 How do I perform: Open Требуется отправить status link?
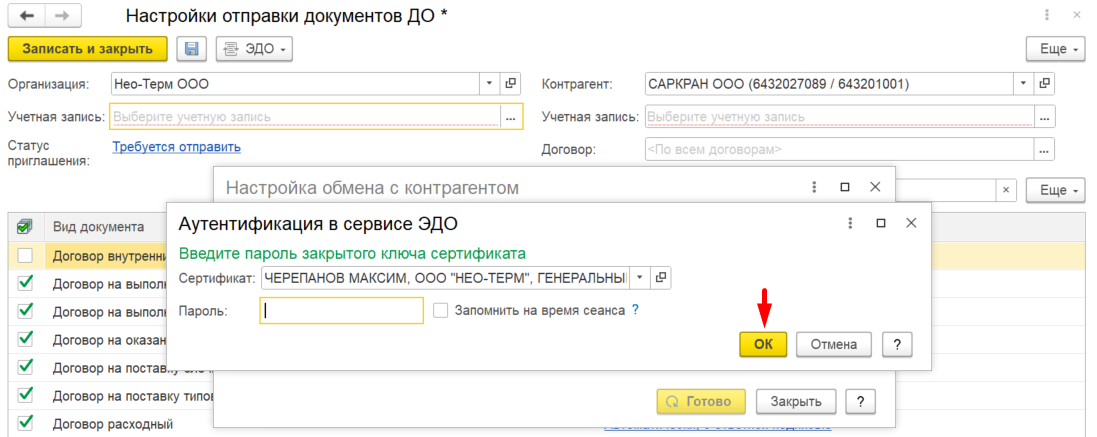176,146
